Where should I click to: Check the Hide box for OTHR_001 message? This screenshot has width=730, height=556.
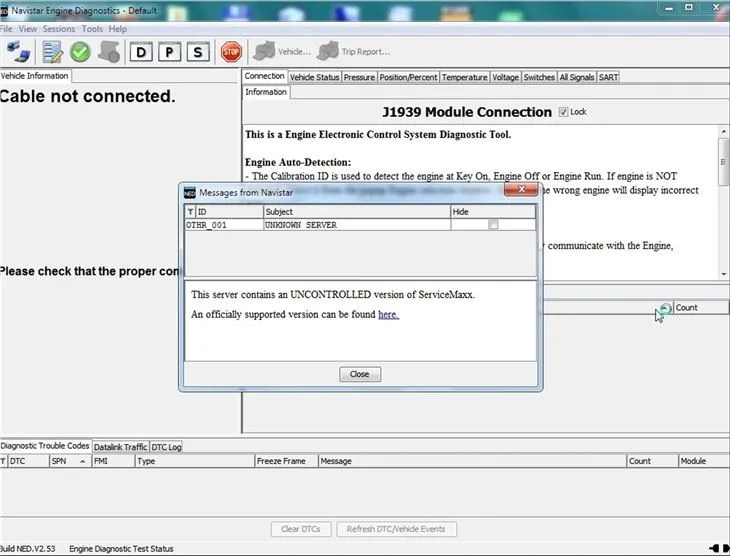pyautogui.click(x=493, y=225)
